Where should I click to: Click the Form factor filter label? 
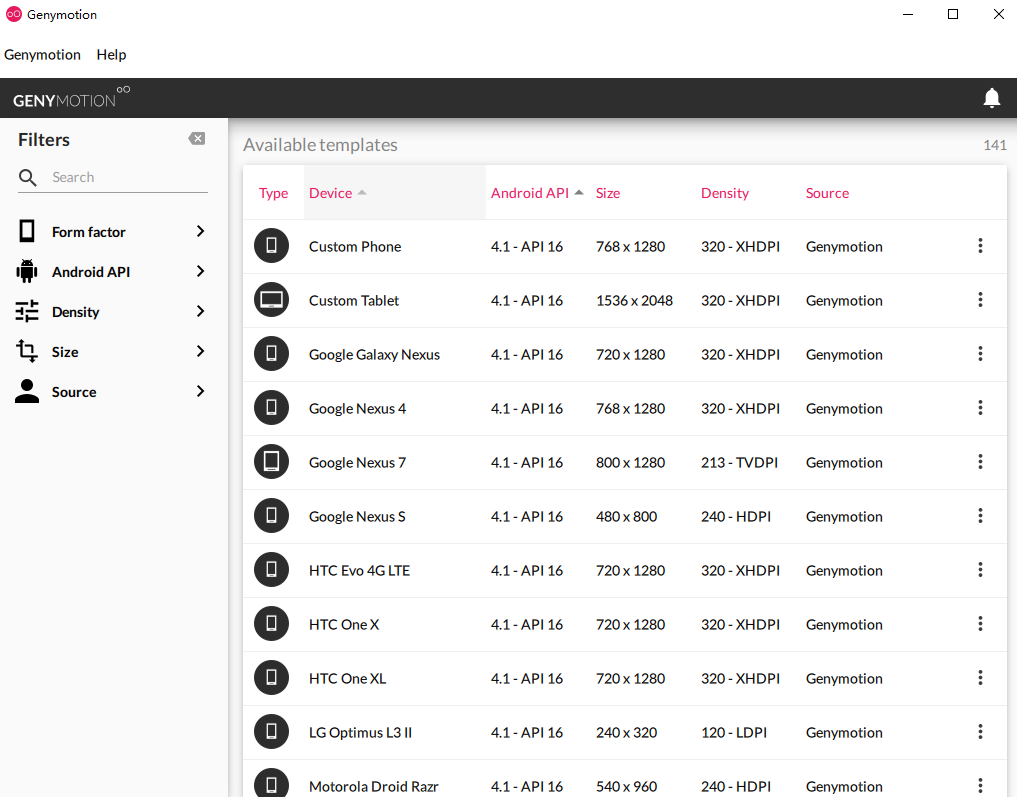pyautogui.click(x=88, y=232)
